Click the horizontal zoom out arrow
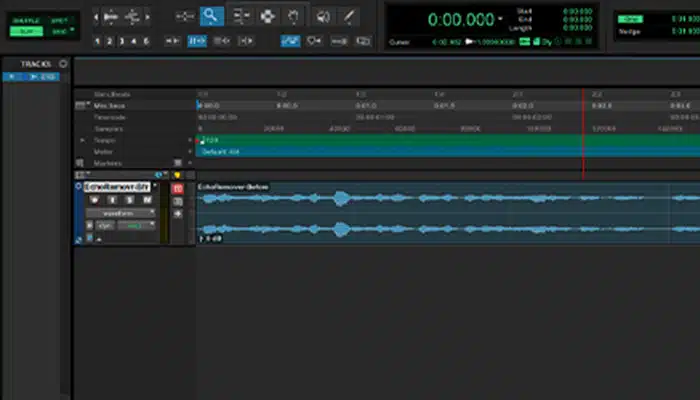This screenshot has width=700, height=400. [x=96, y=17]
